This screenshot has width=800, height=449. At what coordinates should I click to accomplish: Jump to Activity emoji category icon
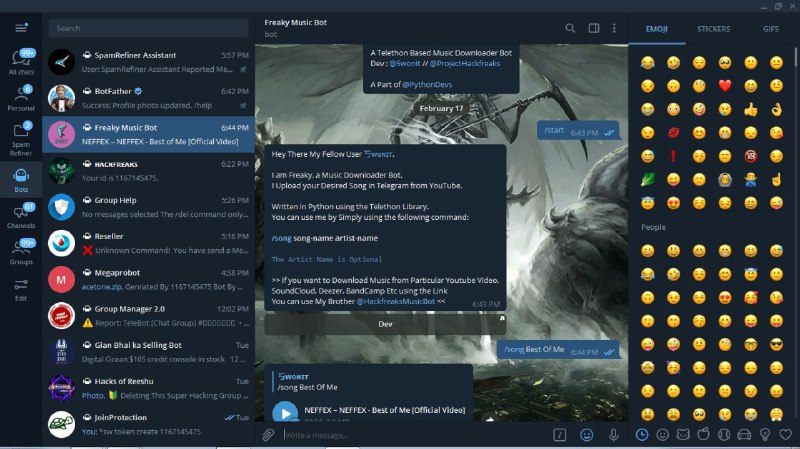click(x=724, y=435)
